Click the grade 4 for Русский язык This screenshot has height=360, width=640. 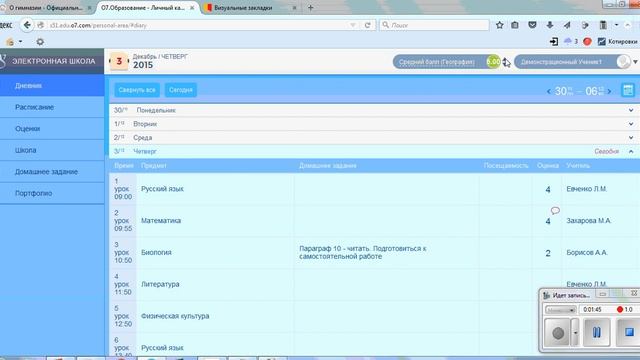click(548, 190)
